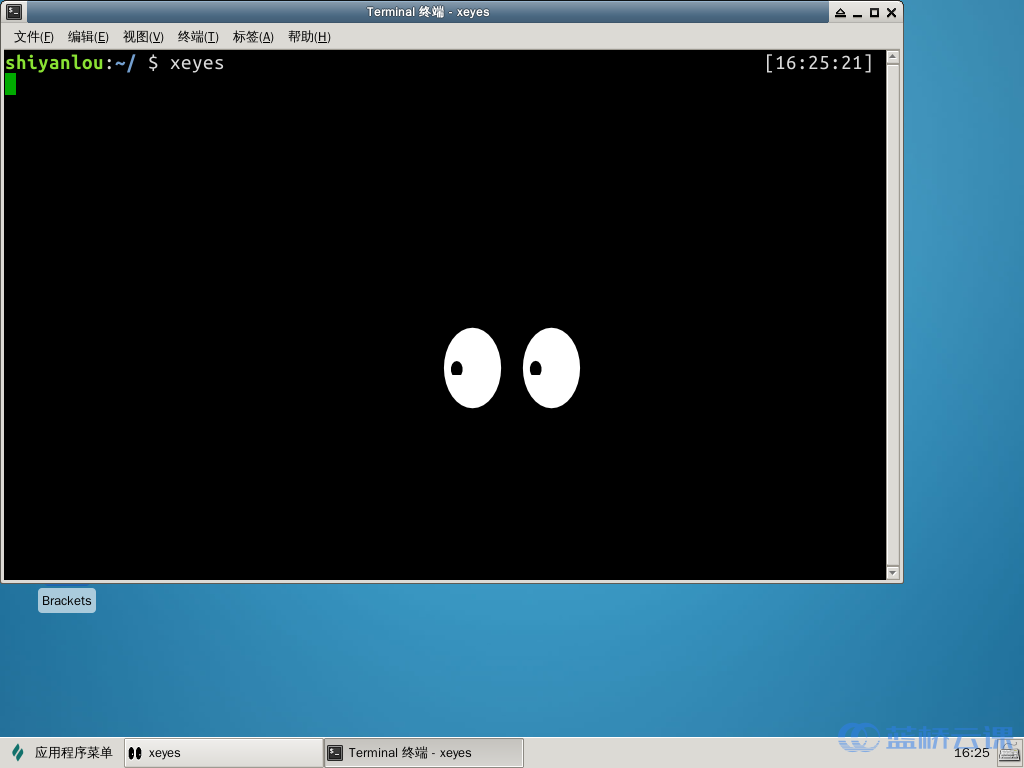Click the scrollbar down arrow in the terminal
The width and height of the screenshot is (1024, 768).
(893, 571)
